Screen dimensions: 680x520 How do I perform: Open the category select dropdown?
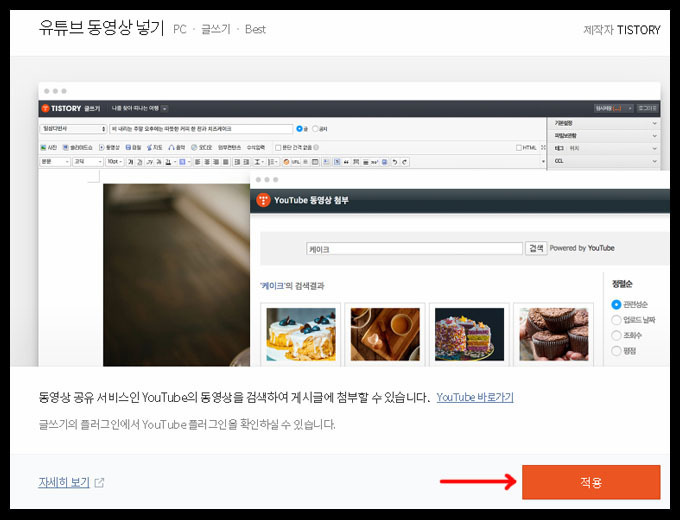(73, 129)
